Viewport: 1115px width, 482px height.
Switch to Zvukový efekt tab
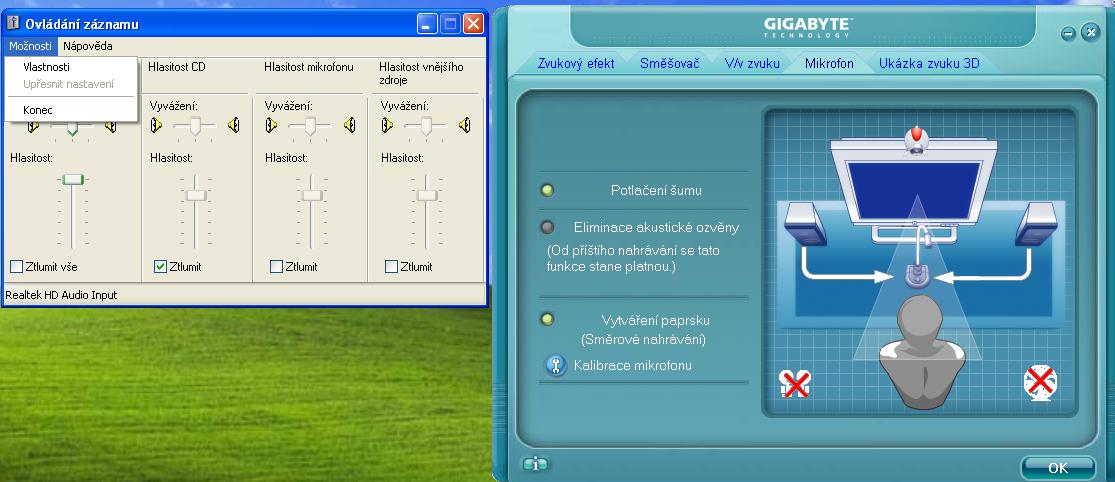coord(576,63)
